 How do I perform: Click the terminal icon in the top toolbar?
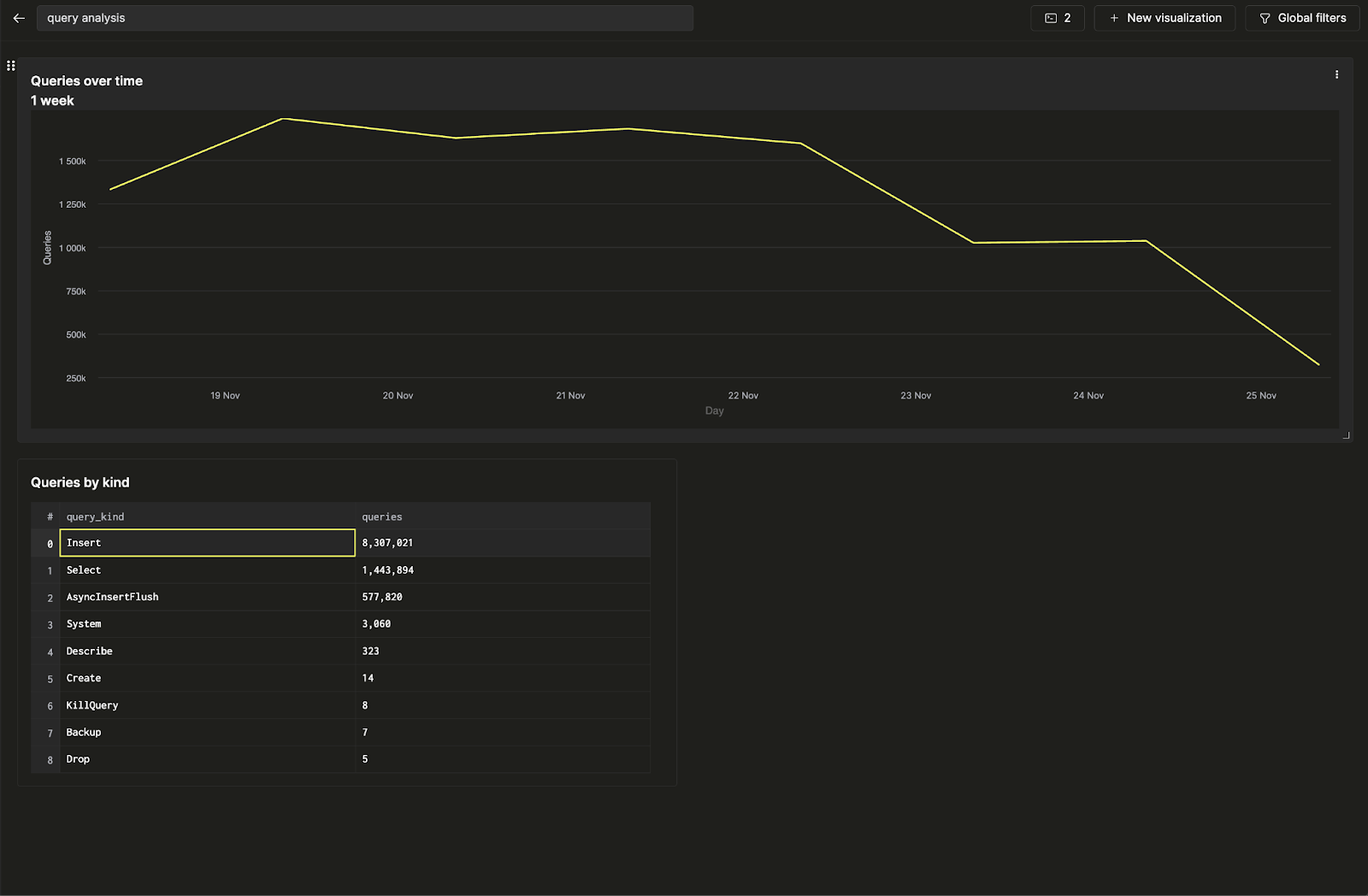pyautogui.click(x=1050, y=18)
